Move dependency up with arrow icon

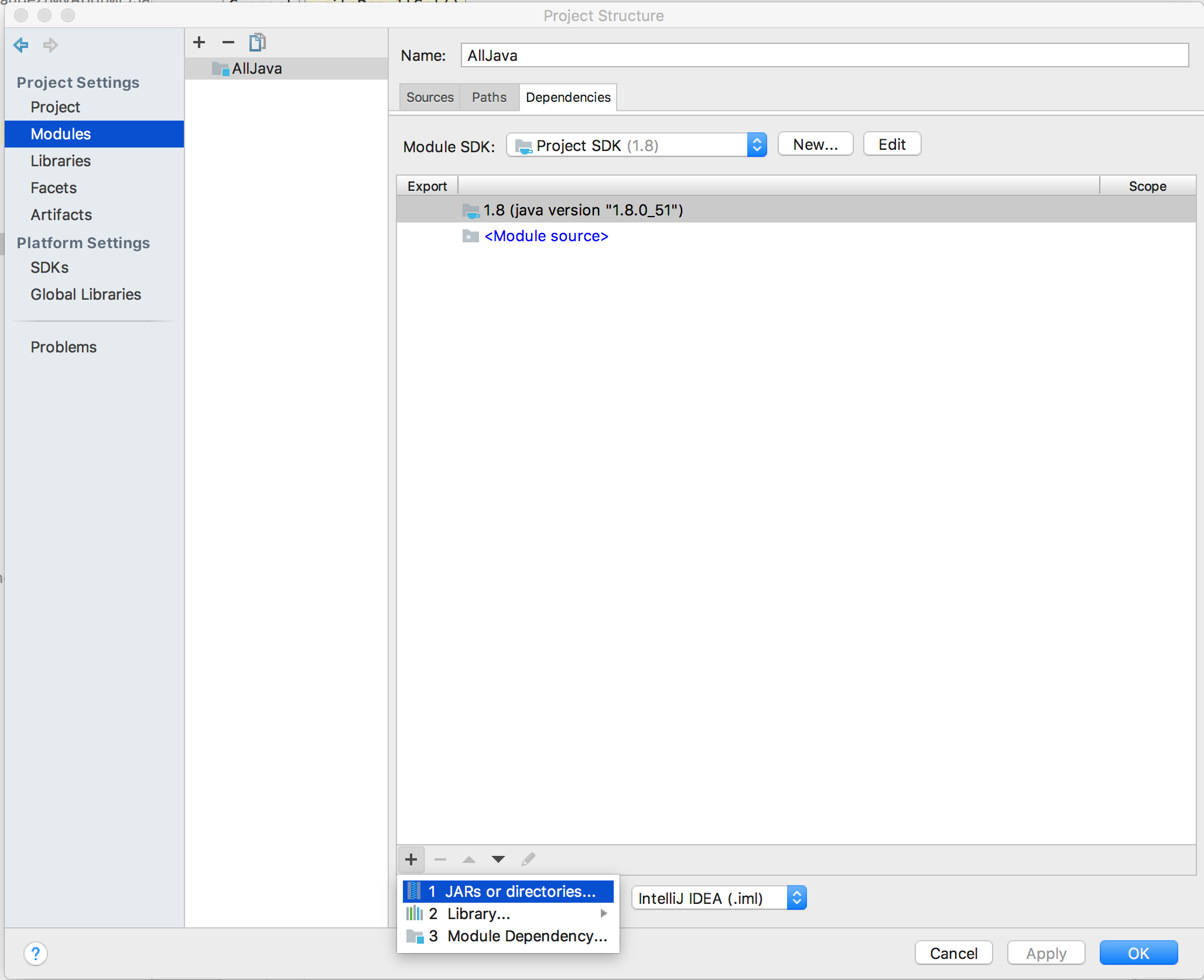coord(469,859)
